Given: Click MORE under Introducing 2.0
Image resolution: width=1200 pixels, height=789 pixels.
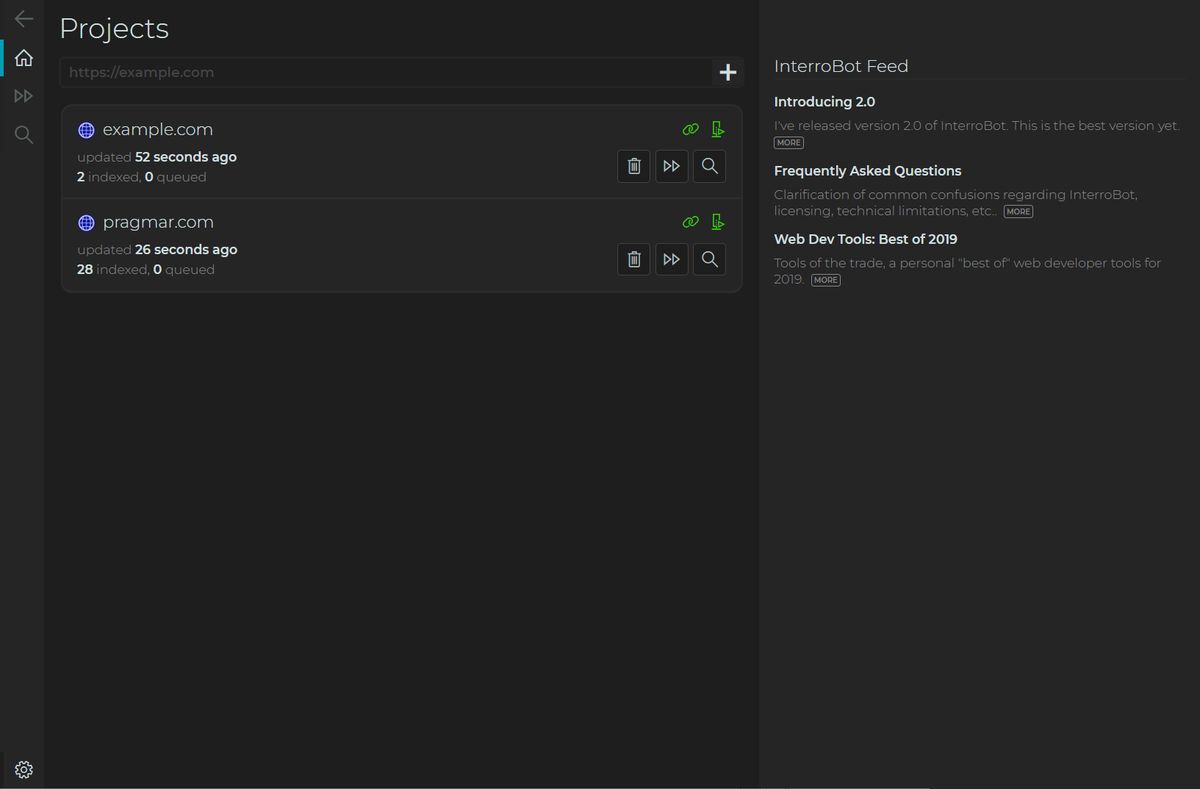Looking at the screenshot, I should coord(788,143).
